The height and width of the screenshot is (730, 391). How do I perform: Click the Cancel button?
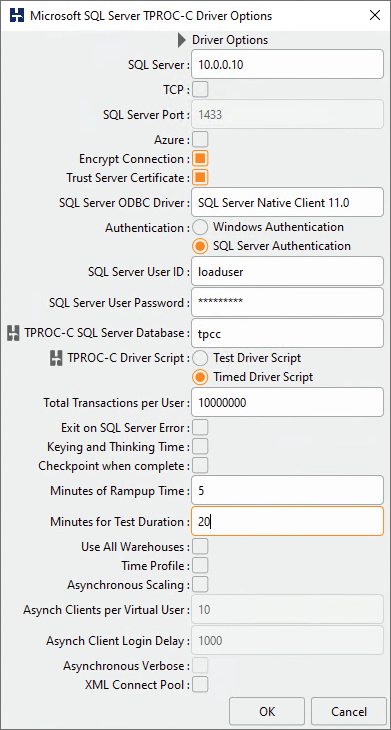coord(349,711)
